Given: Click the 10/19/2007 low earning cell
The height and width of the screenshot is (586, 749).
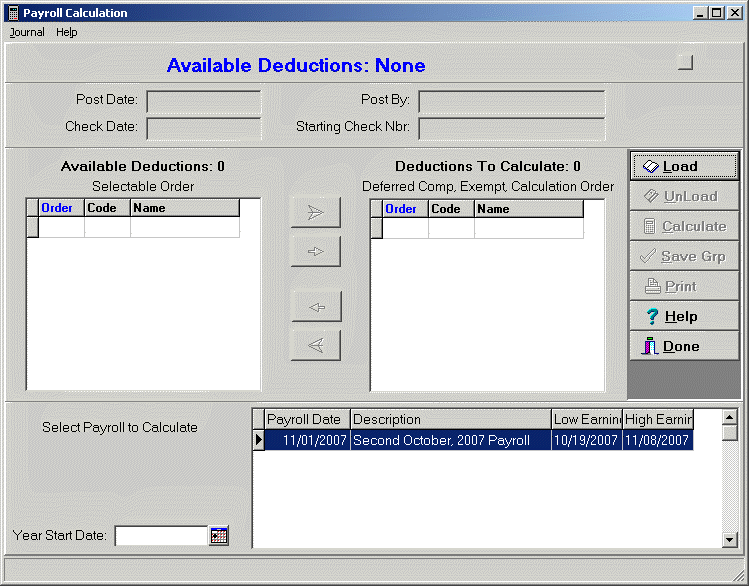Looking at the screenshot, I should pyautogui.click(x=587, y=440).
